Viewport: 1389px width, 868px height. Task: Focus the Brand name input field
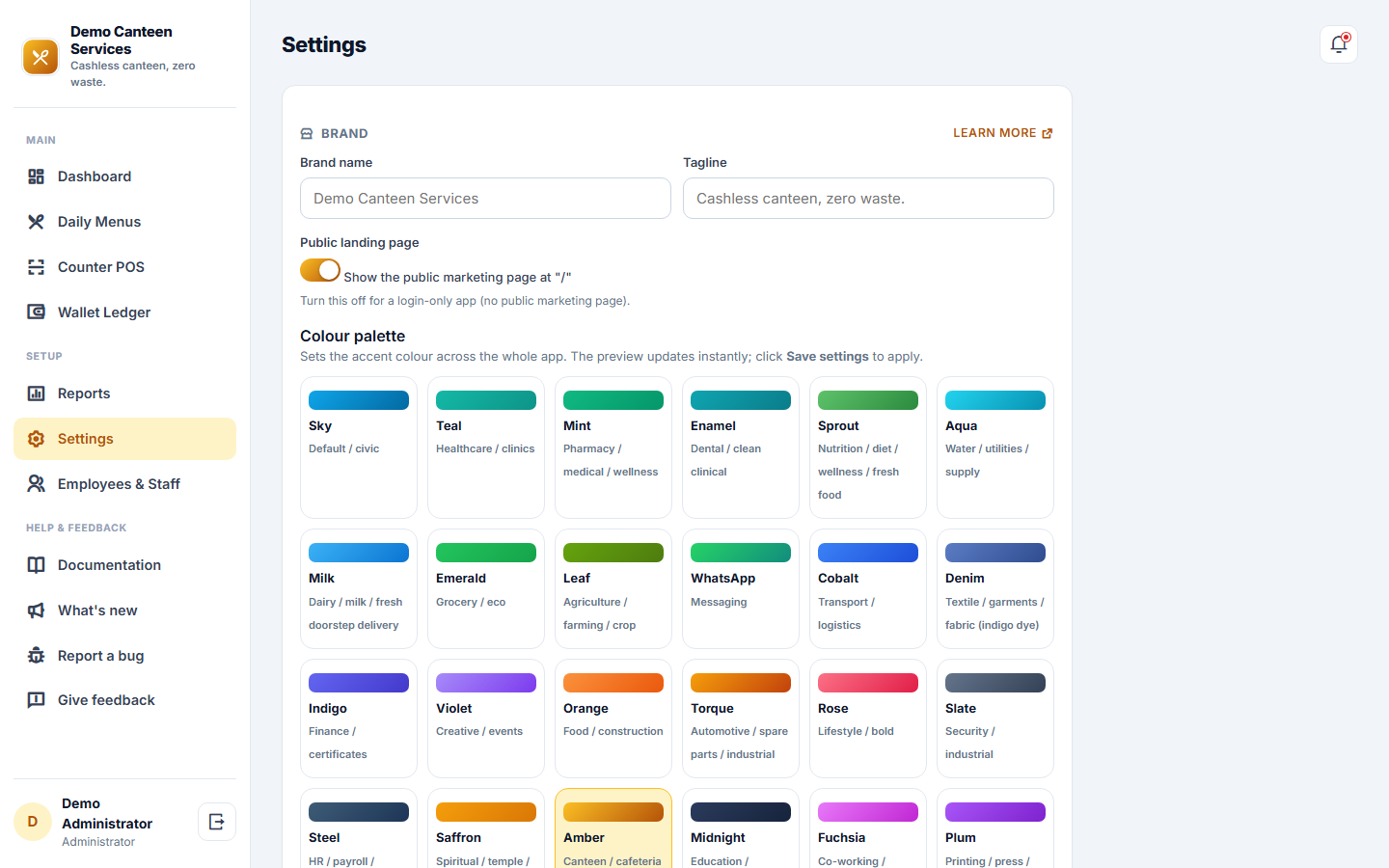pos(485,198)
